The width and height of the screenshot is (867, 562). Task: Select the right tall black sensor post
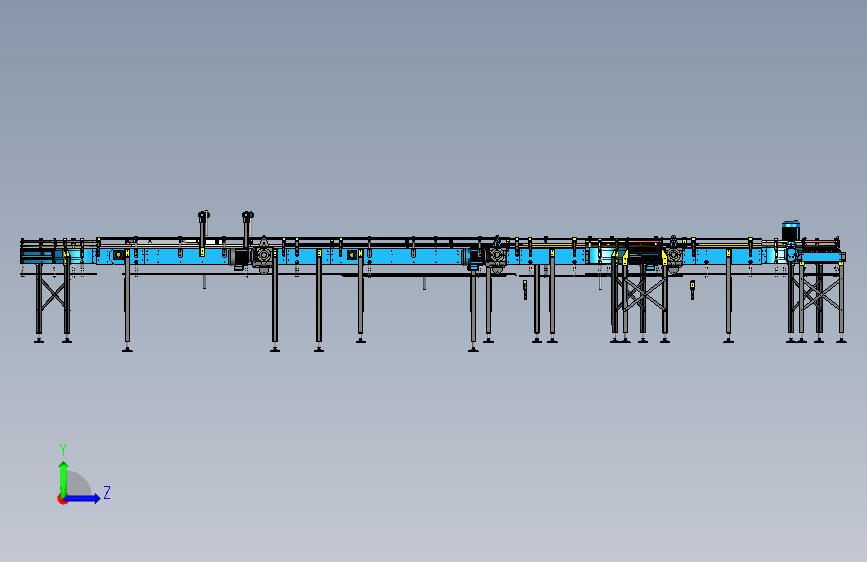coord(247,230)
